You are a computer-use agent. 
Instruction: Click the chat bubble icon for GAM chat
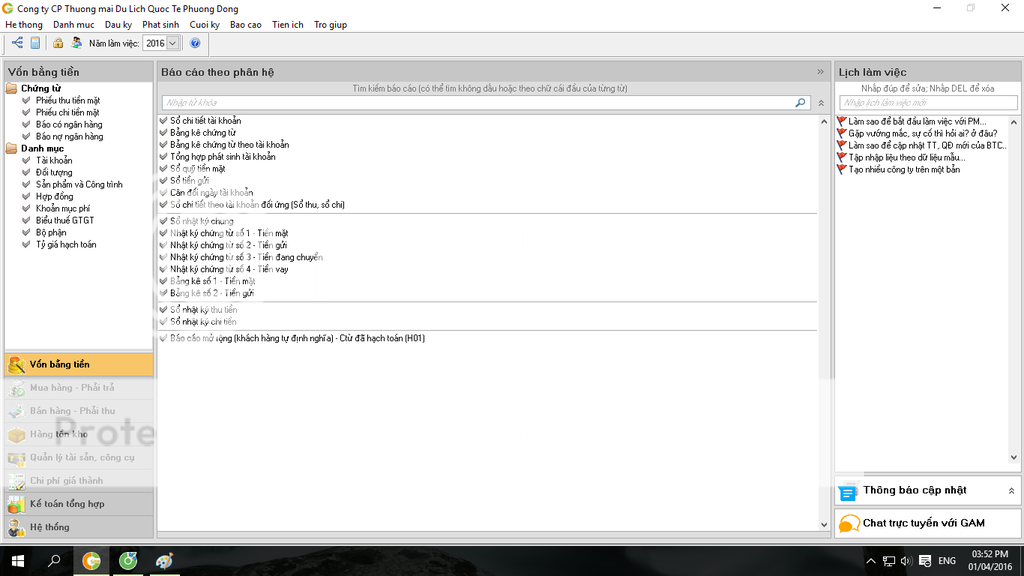(849, 523)
